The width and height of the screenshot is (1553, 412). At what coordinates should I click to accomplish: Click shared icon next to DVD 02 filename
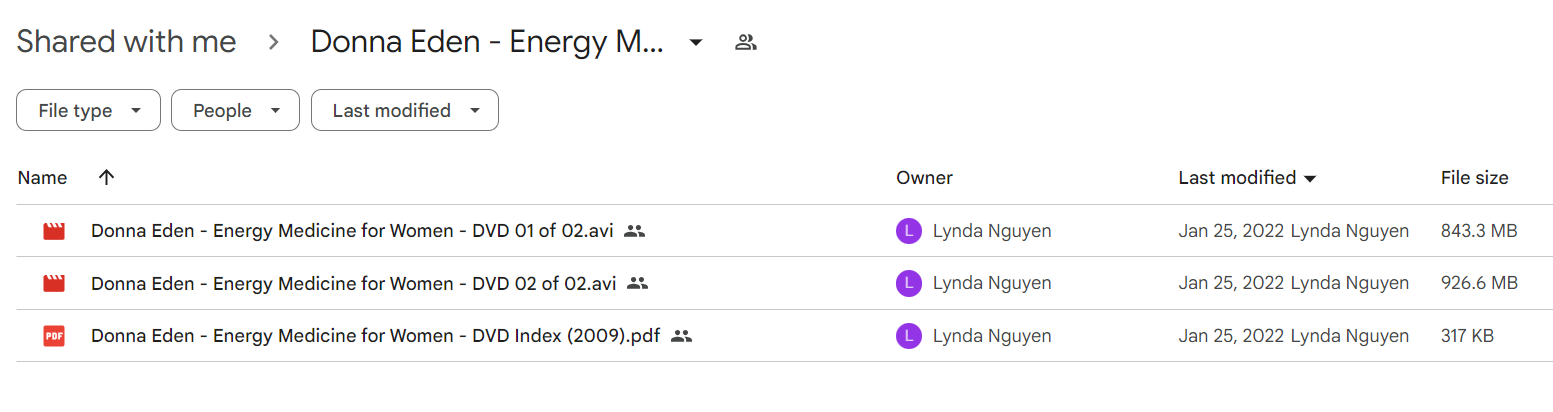click(x=637, y=283)
